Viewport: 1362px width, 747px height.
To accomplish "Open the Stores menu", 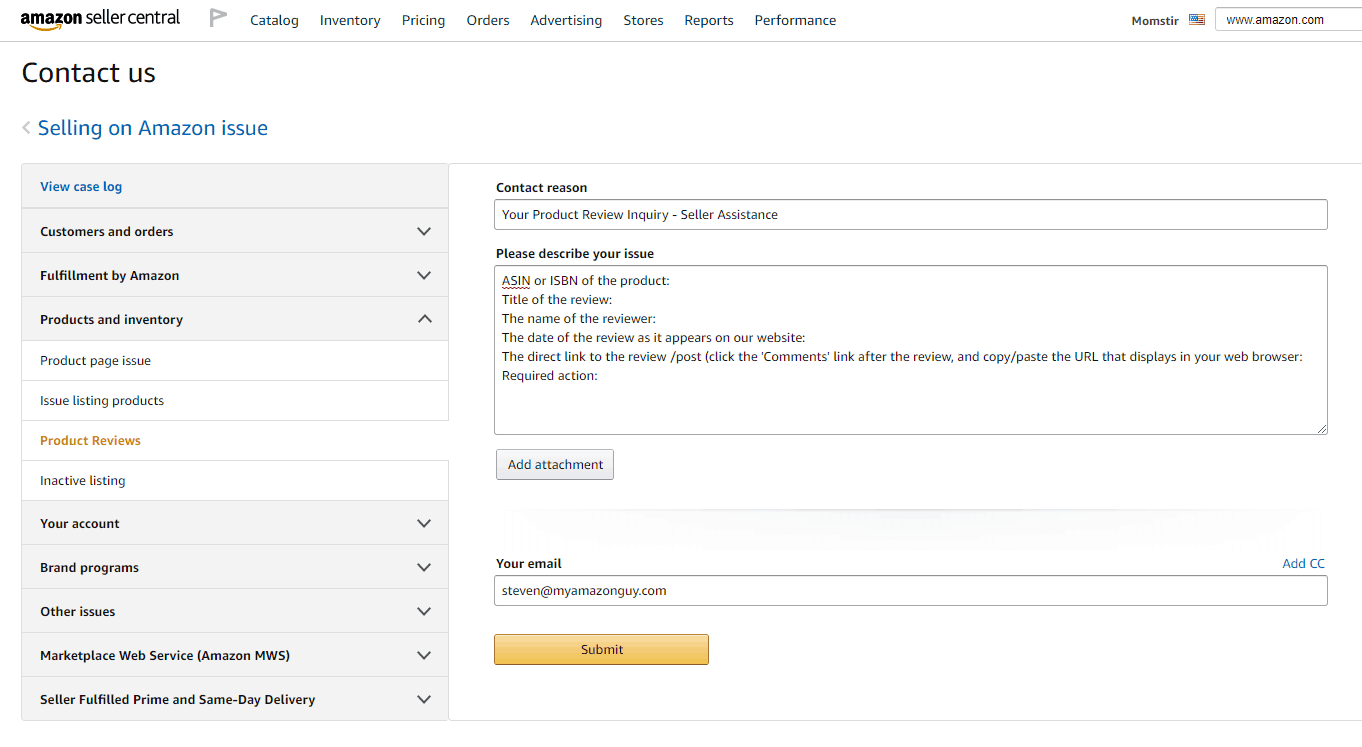I will click(643, 20).
